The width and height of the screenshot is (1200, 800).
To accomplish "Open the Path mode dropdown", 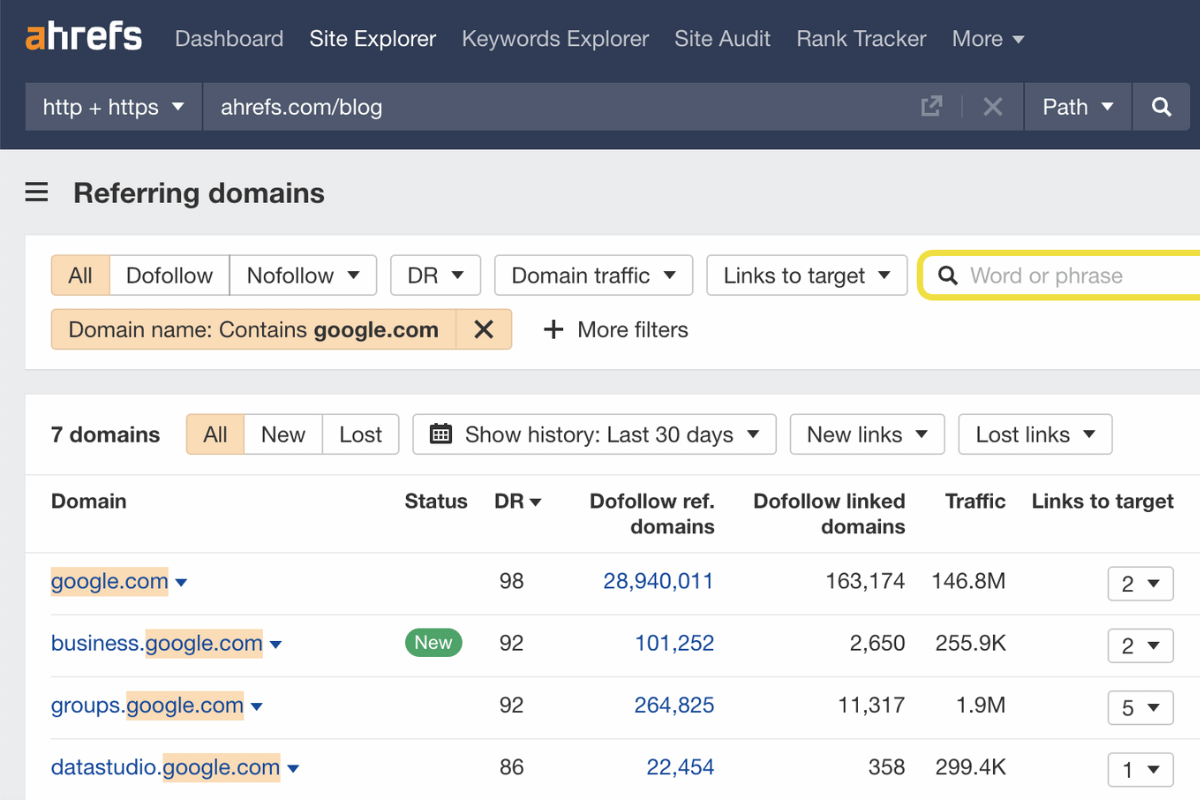I will [x=1078, y=107].
